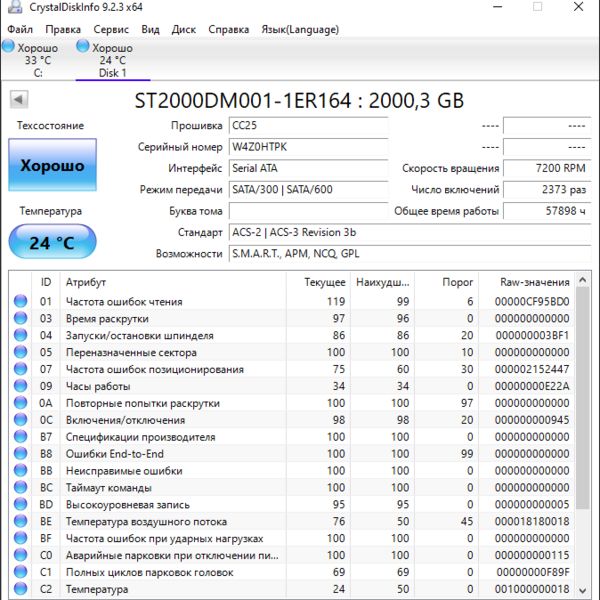Click the blue status icon for attribute C0
Image resolution: width=600 pixels, height=600 pixels.
21,555
